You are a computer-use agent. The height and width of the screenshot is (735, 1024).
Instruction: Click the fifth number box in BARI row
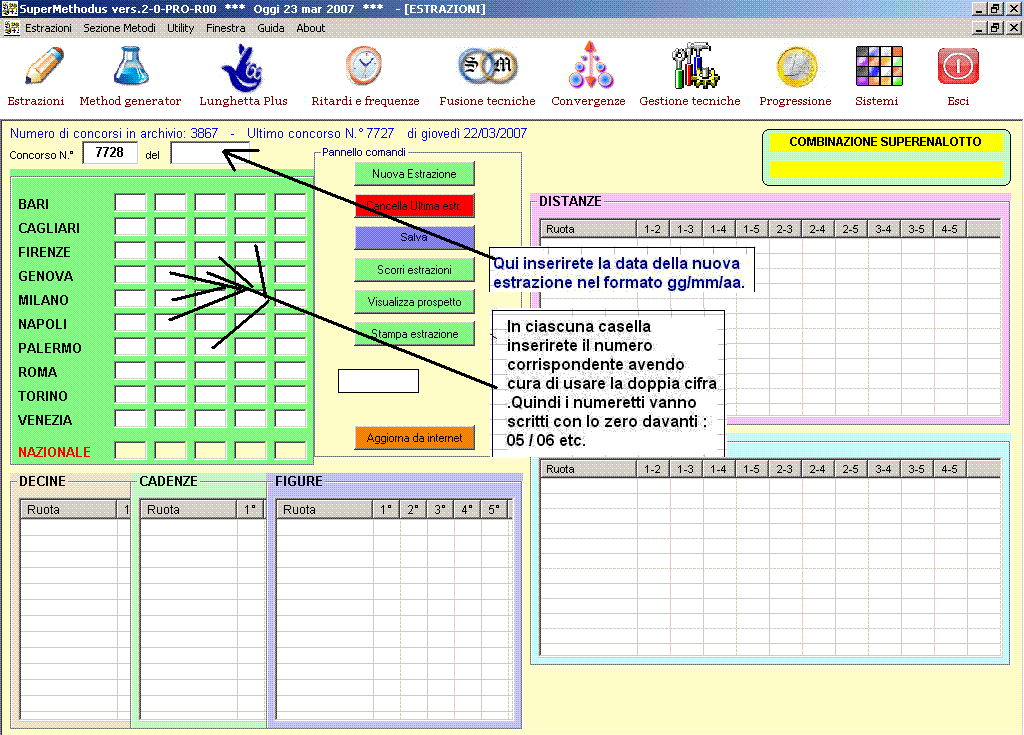(x=290, y=203)
